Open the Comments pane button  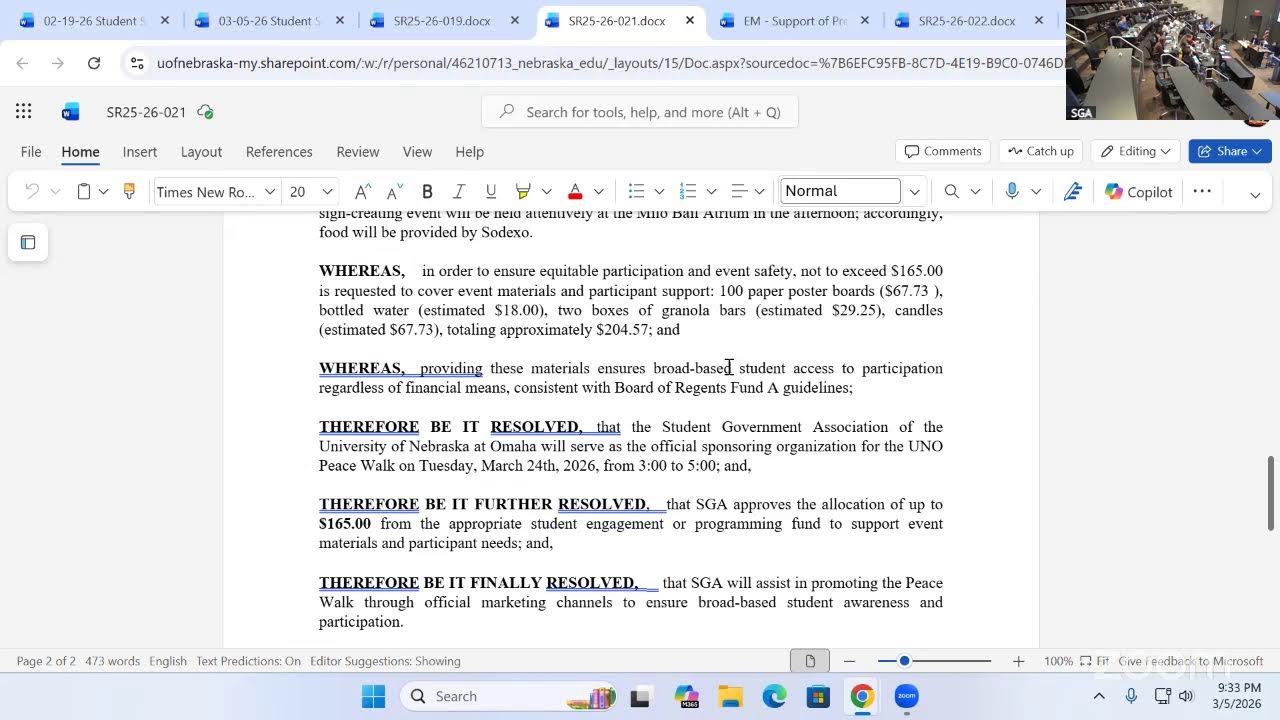coord(943,151)
